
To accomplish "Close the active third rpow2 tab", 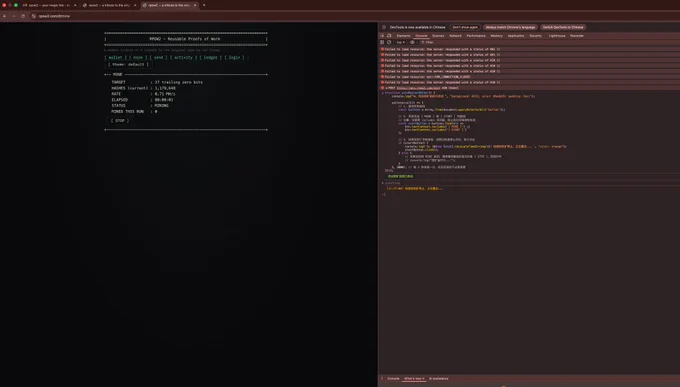I will pos(195,5).
